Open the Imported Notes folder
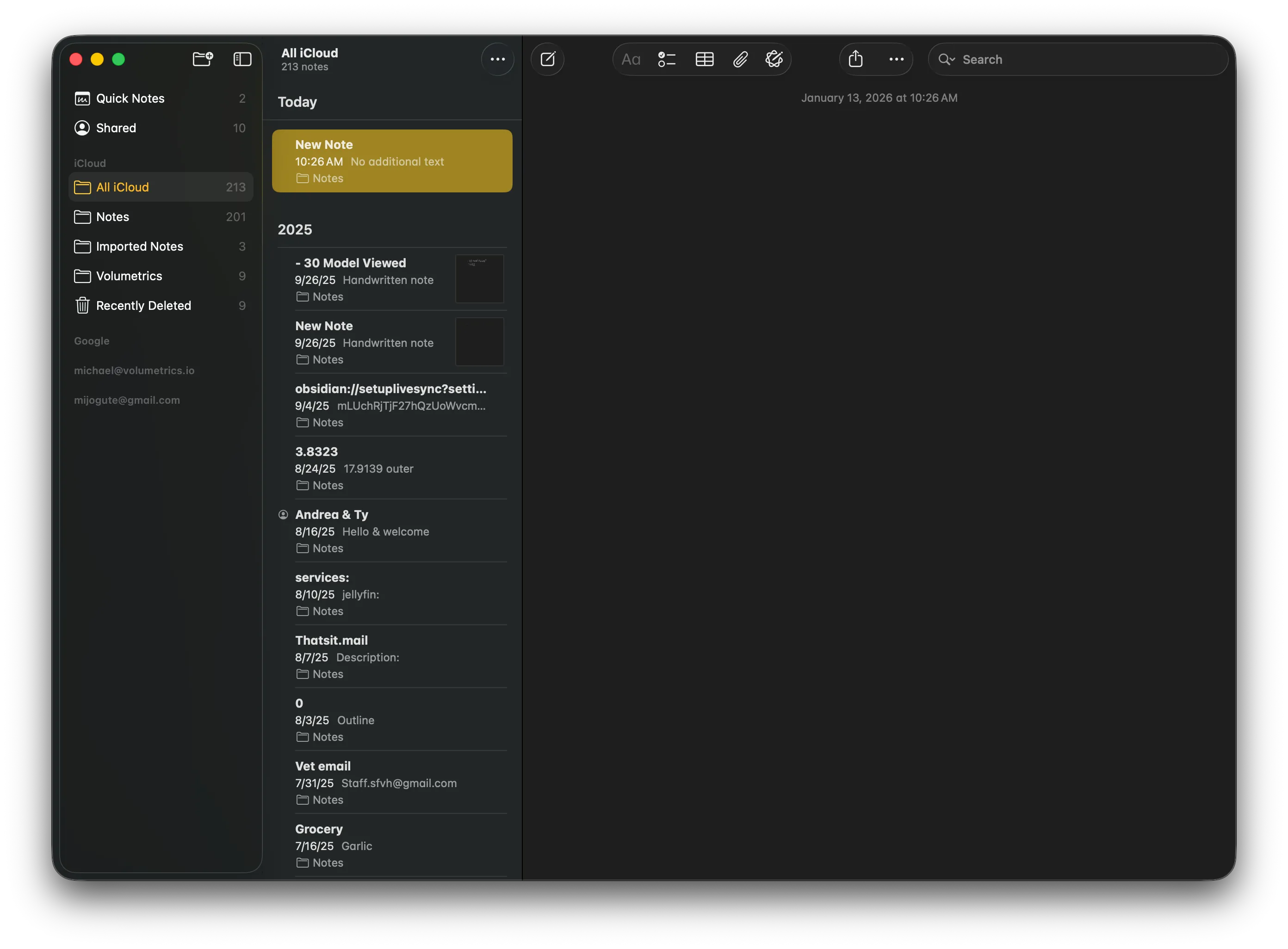The height and width of the screenshot is (949, 1288). (139, 246)
